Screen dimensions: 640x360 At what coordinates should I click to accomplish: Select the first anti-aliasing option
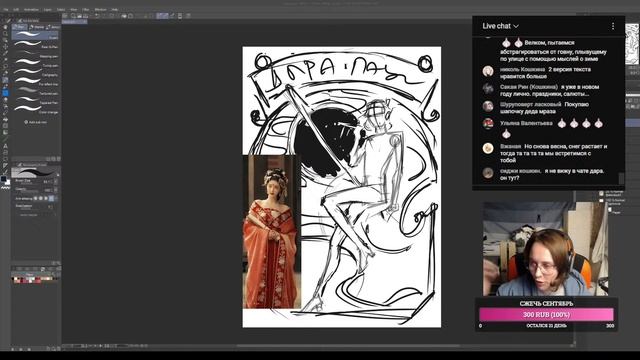[36, 198]
